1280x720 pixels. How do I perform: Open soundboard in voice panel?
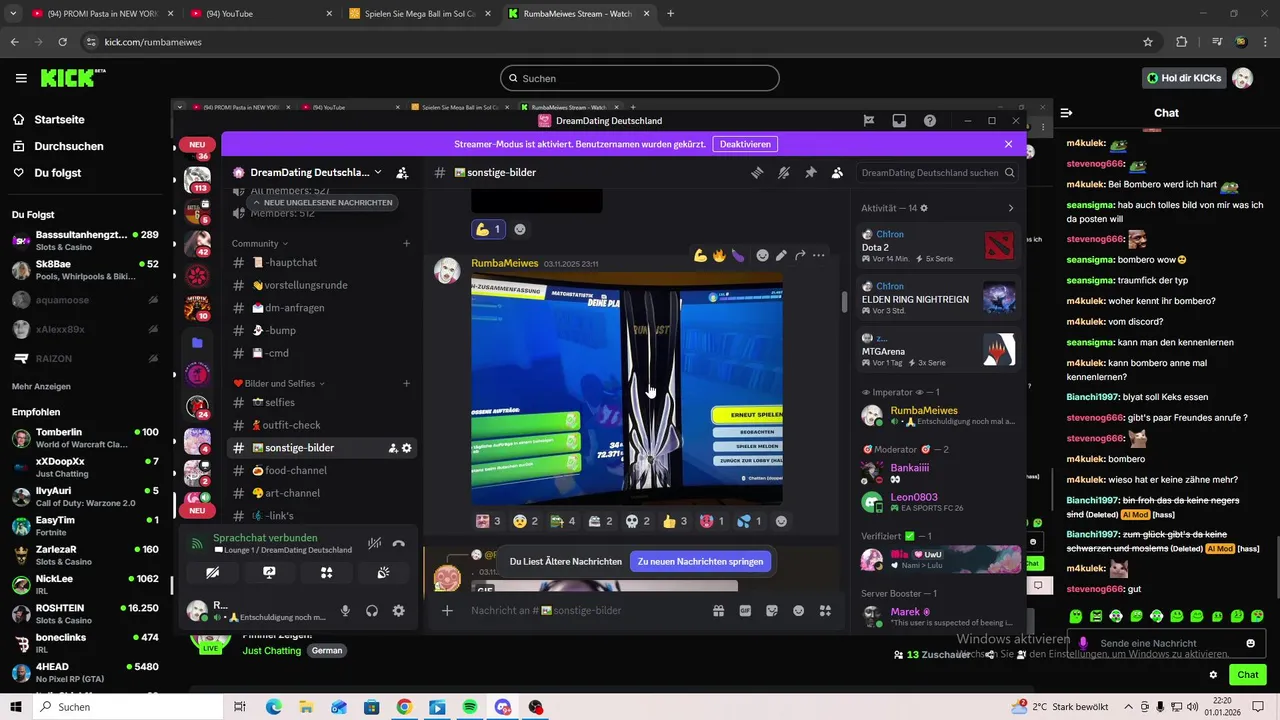[383, 573]
